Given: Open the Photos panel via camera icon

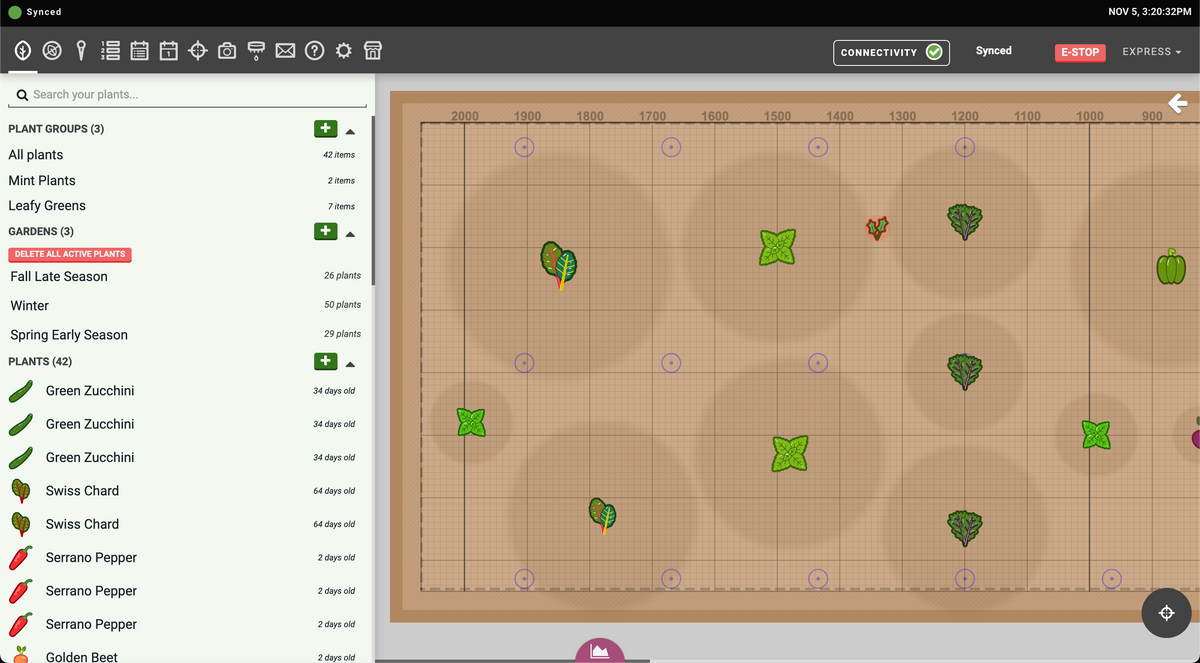Looking at the screenshot, I should [x=226, y=50].
